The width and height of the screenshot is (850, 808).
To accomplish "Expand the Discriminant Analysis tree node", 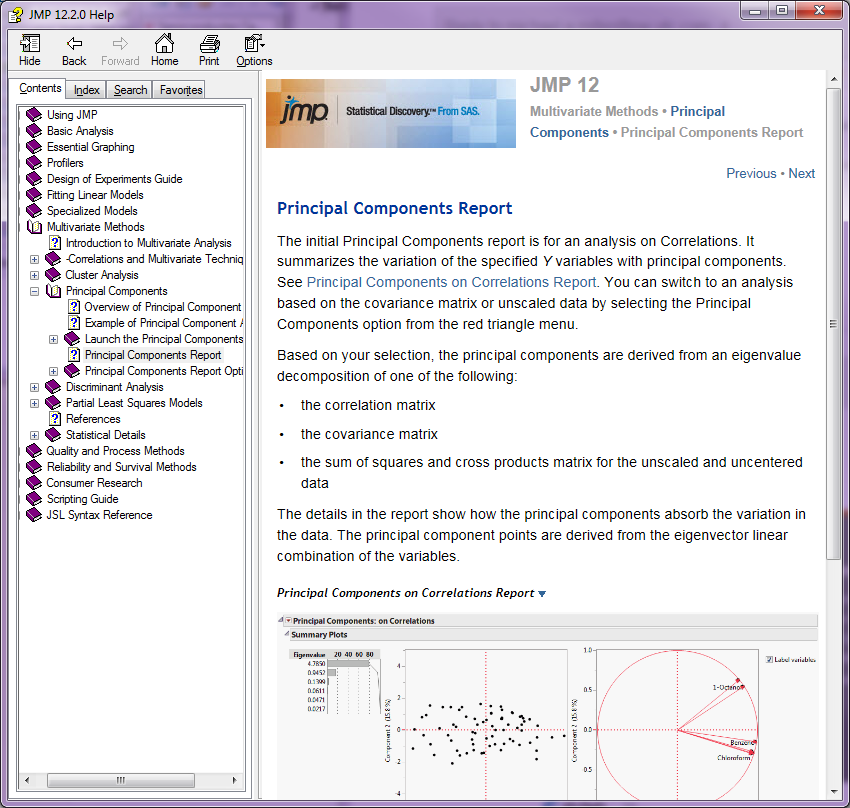I will point(34,387).
